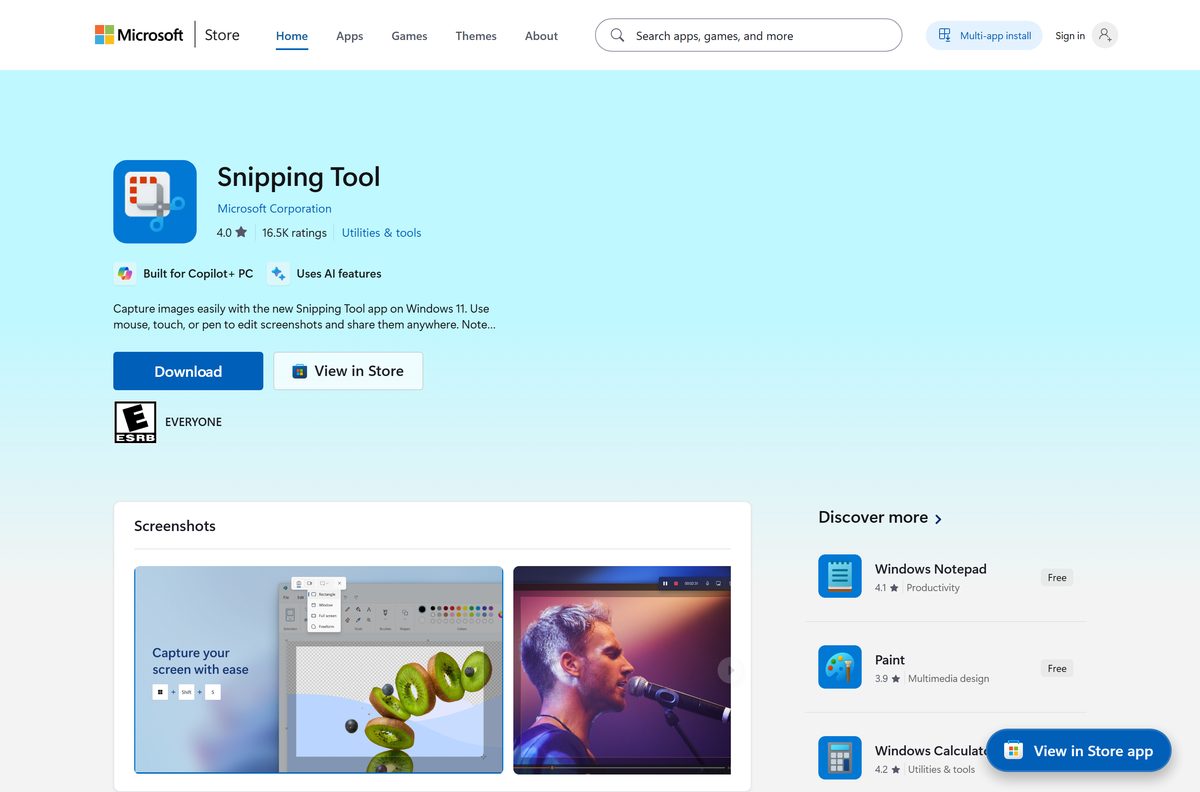
Task: Click the Screenshots section heading
Action: pos(175,526)
